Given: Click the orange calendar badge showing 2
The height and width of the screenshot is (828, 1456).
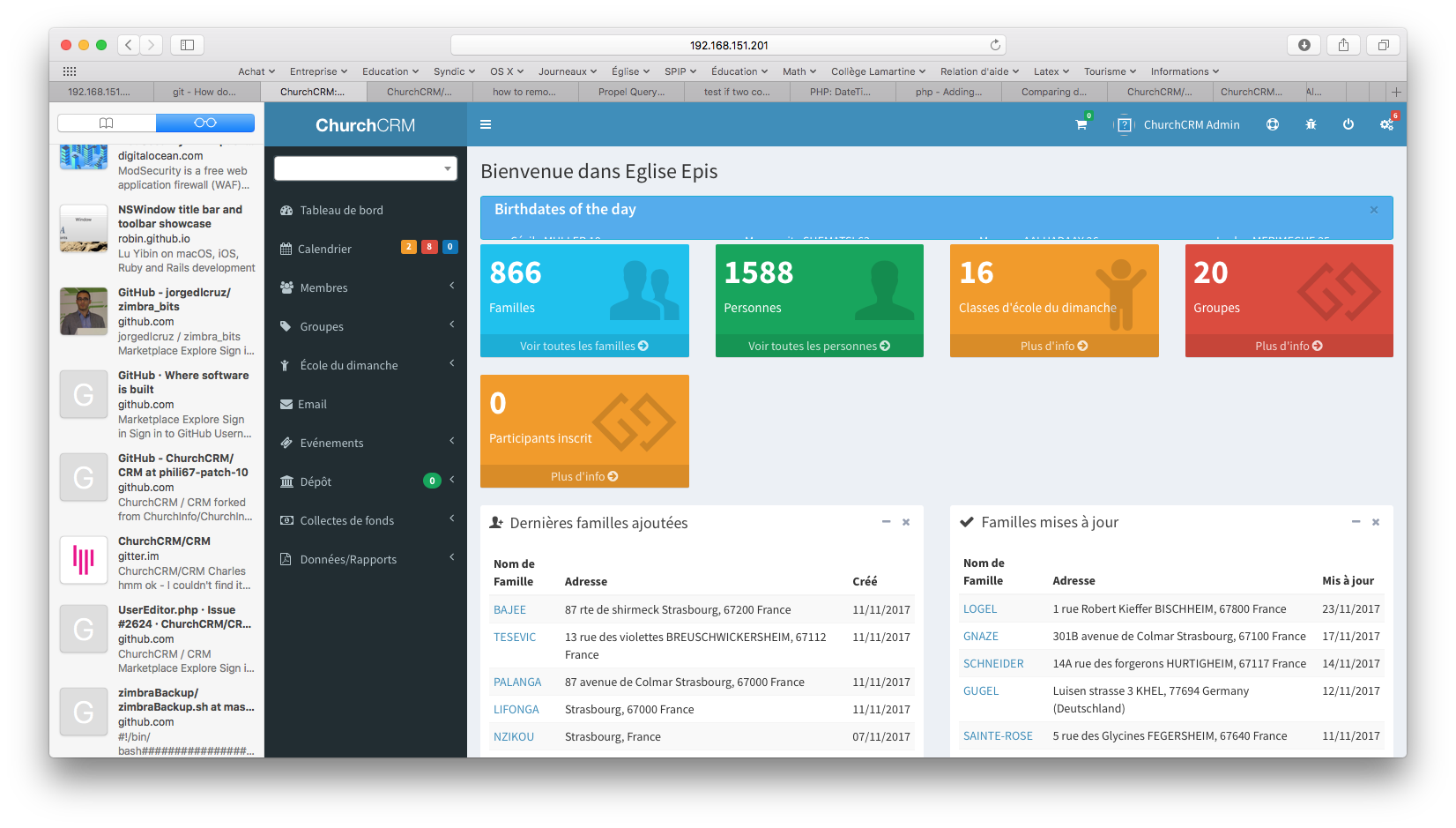Looking at the screenshot, I should [409, 247].
